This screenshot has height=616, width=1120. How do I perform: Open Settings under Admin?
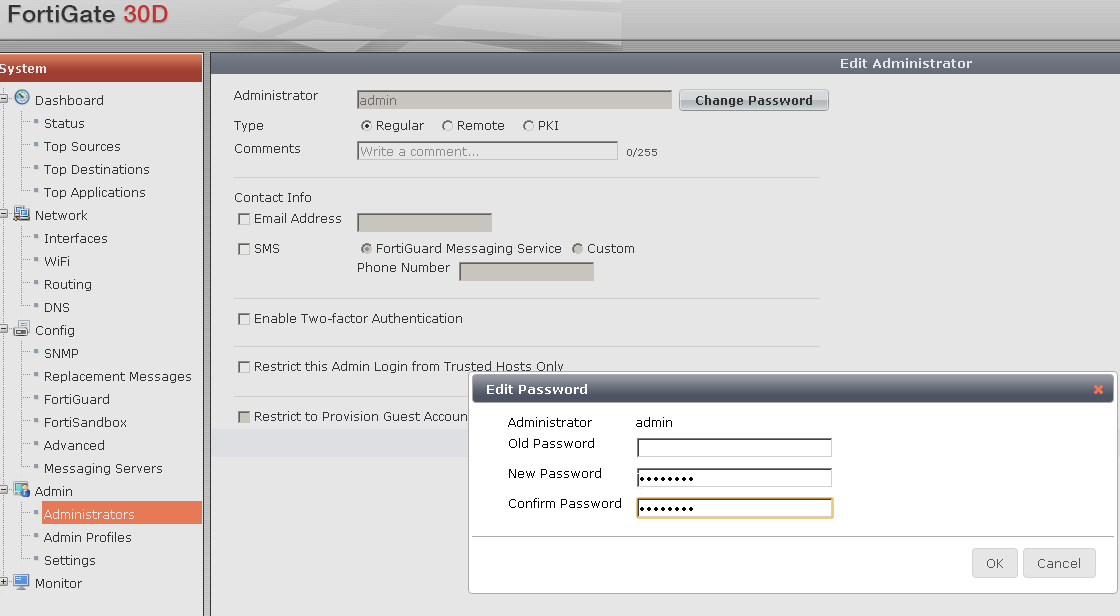(x=70, y=560)
